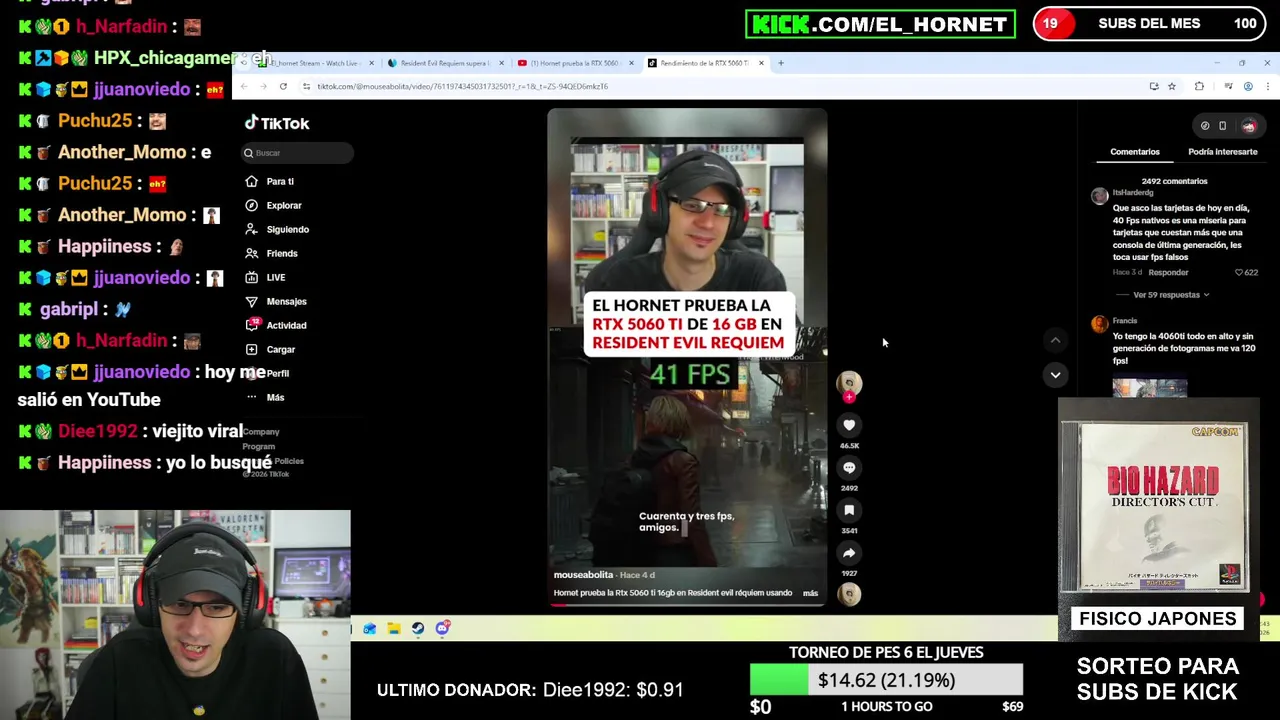The height and width of the screenshot is (720, 1280).
Task: Close the 'Rendimiento de la RTX 5060' tab
Action: [761, 63]
